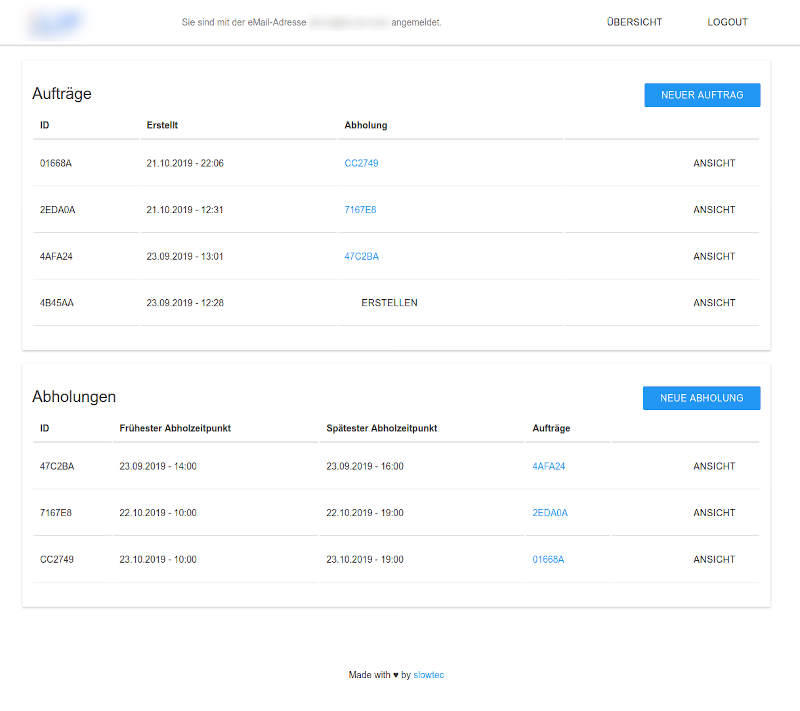View pickup 47C2BA via ANSICHT button
This screenshot has height=711, width=800.
[714, 466]
